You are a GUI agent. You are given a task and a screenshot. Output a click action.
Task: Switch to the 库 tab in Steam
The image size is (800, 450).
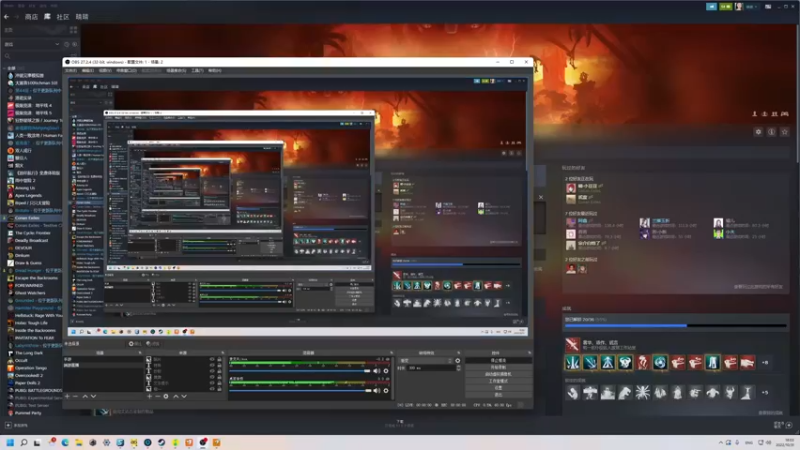[x=47, y=17]
